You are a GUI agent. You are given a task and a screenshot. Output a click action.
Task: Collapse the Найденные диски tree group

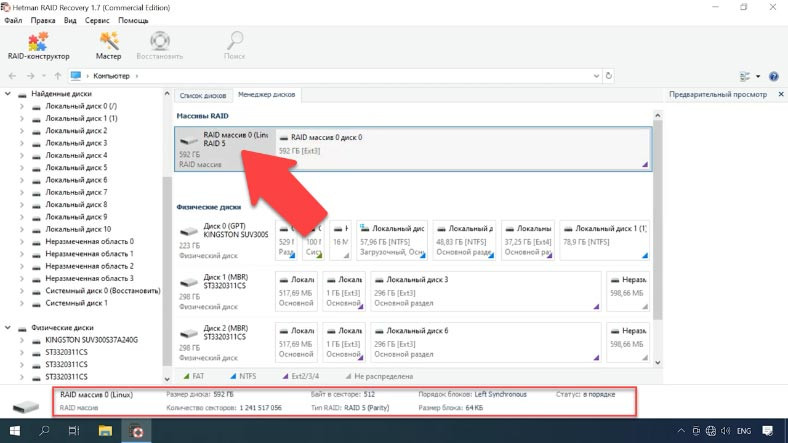pyautogui.click(x=9, y=94)
